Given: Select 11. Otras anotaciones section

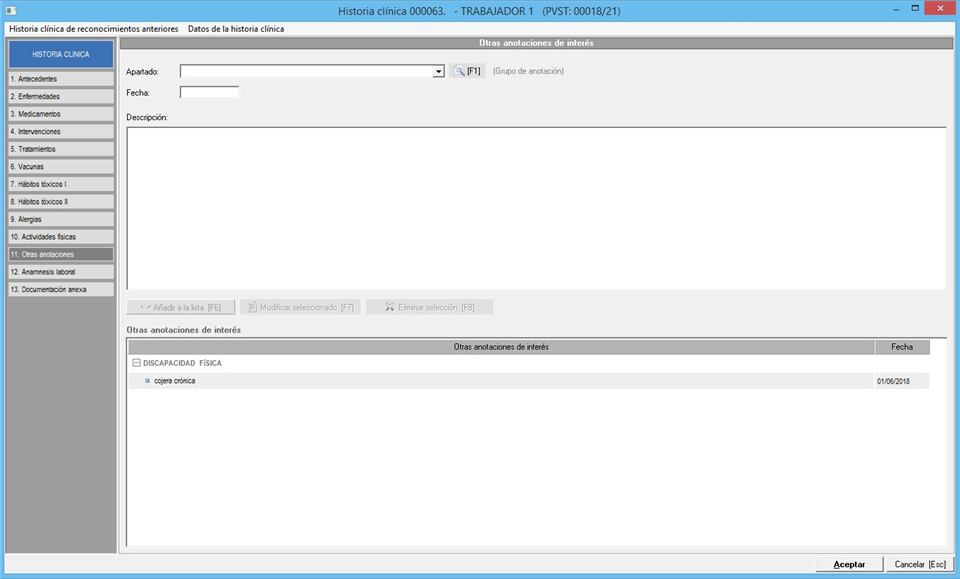Looking at the screenshot, I should point(61,254).
